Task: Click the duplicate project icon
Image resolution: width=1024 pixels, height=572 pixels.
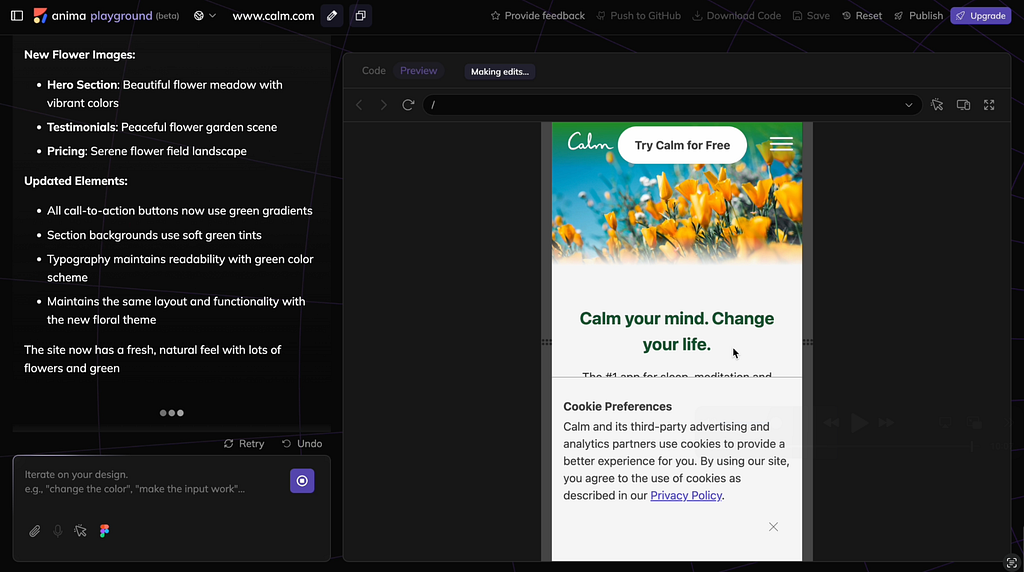Action: click(x=360, y=16)
